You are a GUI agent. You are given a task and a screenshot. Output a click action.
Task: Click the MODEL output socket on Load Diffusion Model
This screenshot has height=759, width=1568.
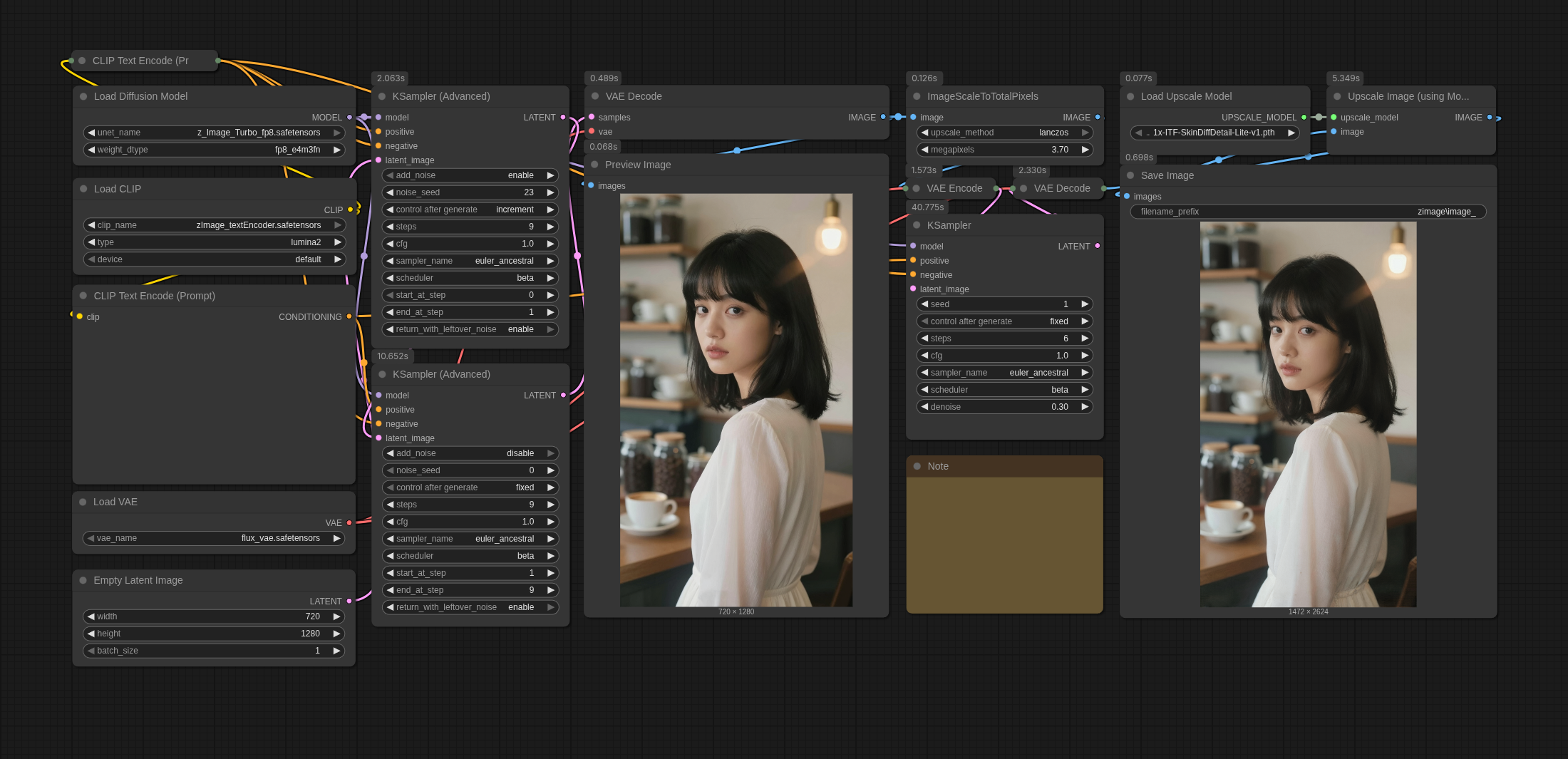(x=349, y=118)
